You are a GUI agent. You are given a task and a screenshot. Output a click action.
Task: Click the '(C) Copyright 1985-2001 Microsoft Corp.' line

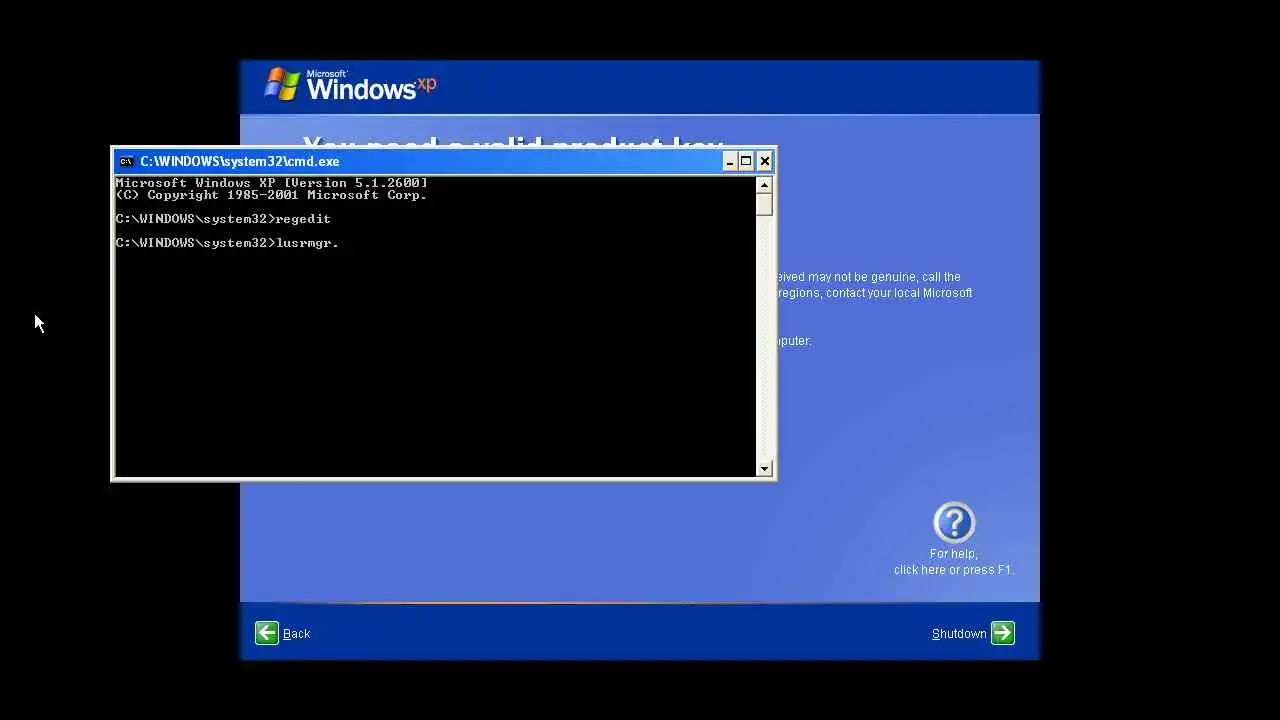coord(272,195)
